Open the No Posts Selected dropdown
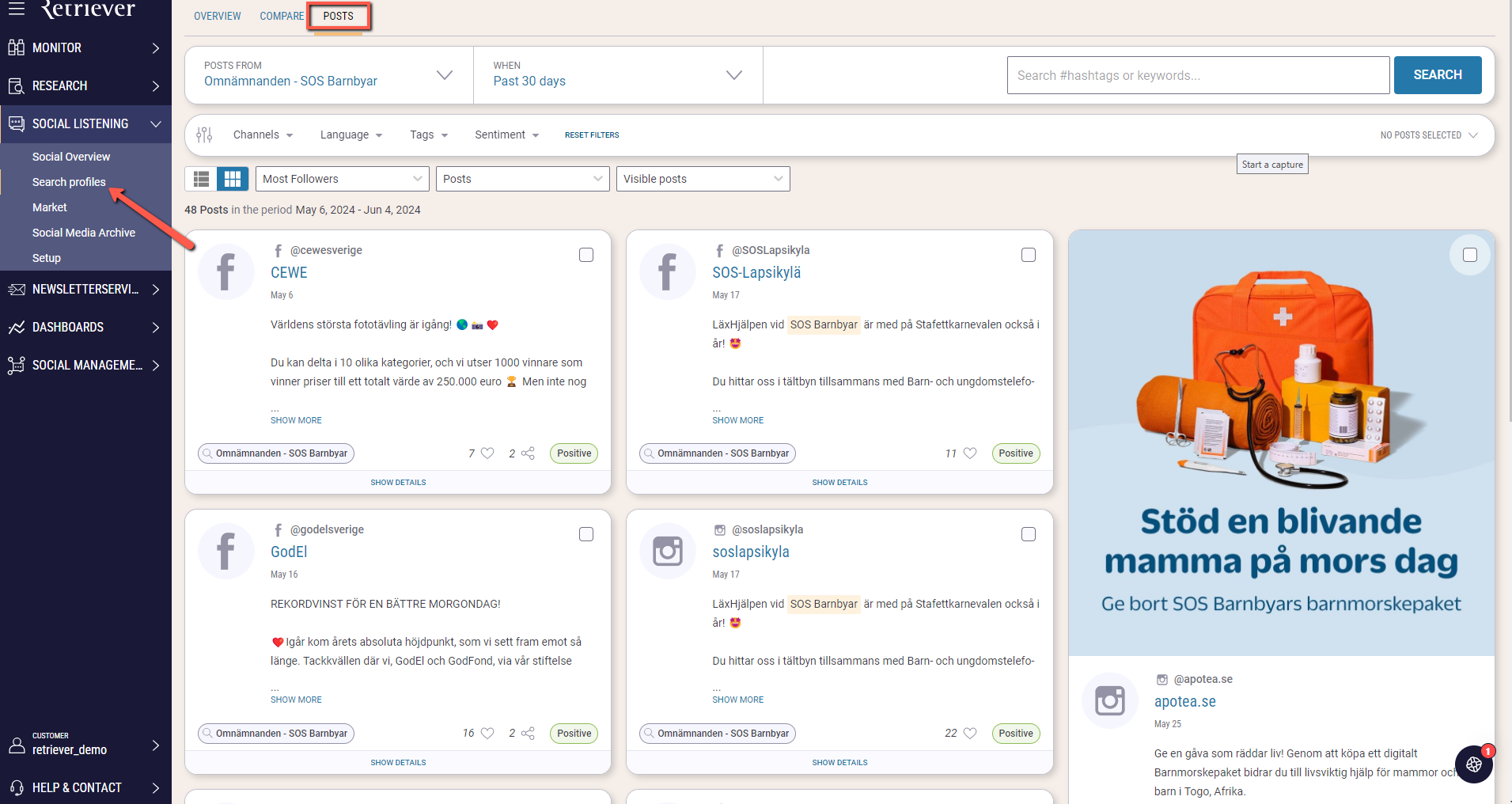 click(x=1429, y=135)
